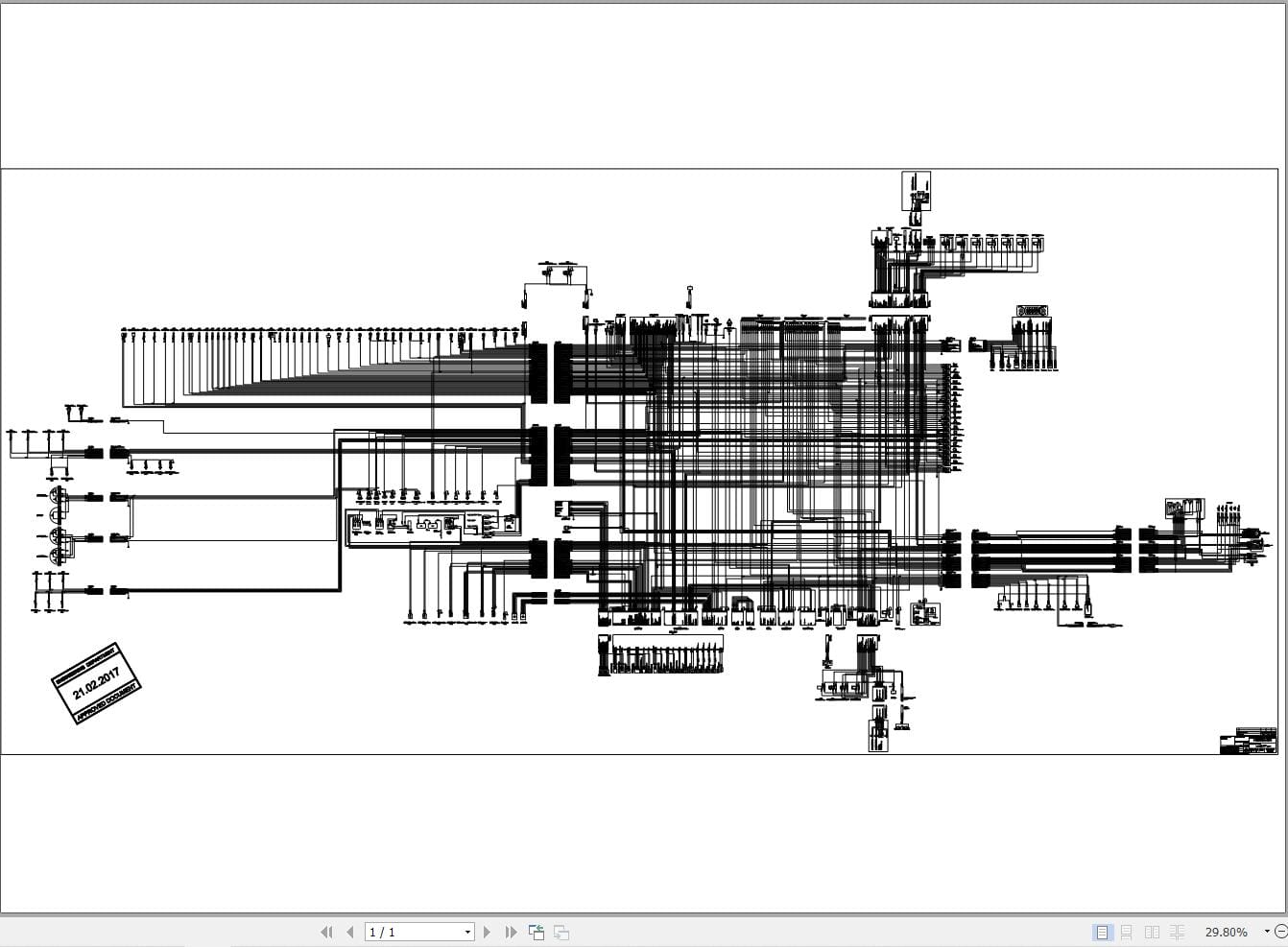Click the previous view button
Screen dimensions: 1288x947
pyautogui.click(x=537, y=932)
